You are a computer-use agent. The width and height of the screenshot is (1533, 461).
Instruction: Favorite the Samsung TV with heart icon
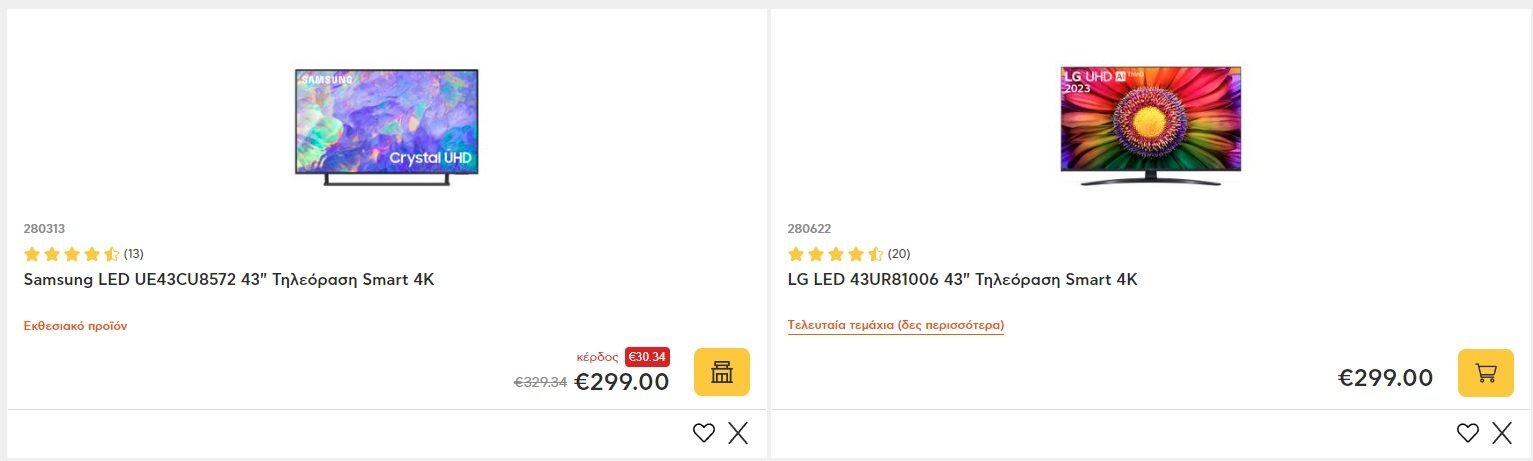pos(704,433)
